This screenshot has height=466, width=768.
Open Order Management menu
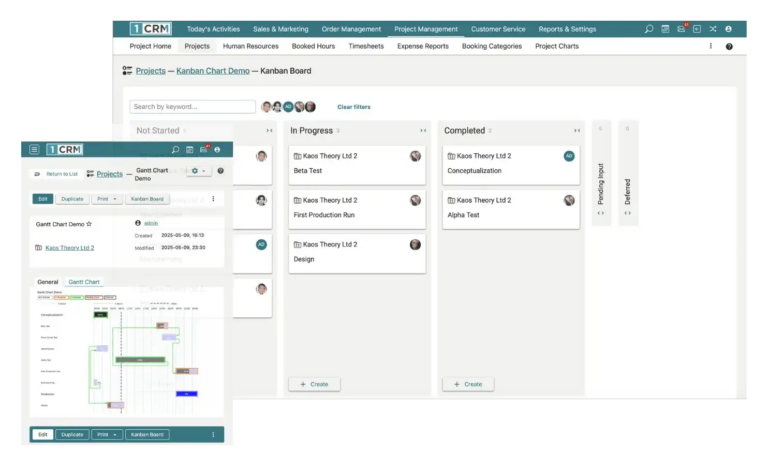tap(351, 29)
